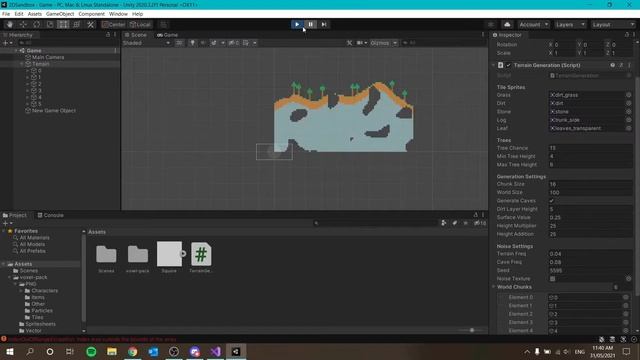Select the Rect tool in toolbar

point(63,24)
